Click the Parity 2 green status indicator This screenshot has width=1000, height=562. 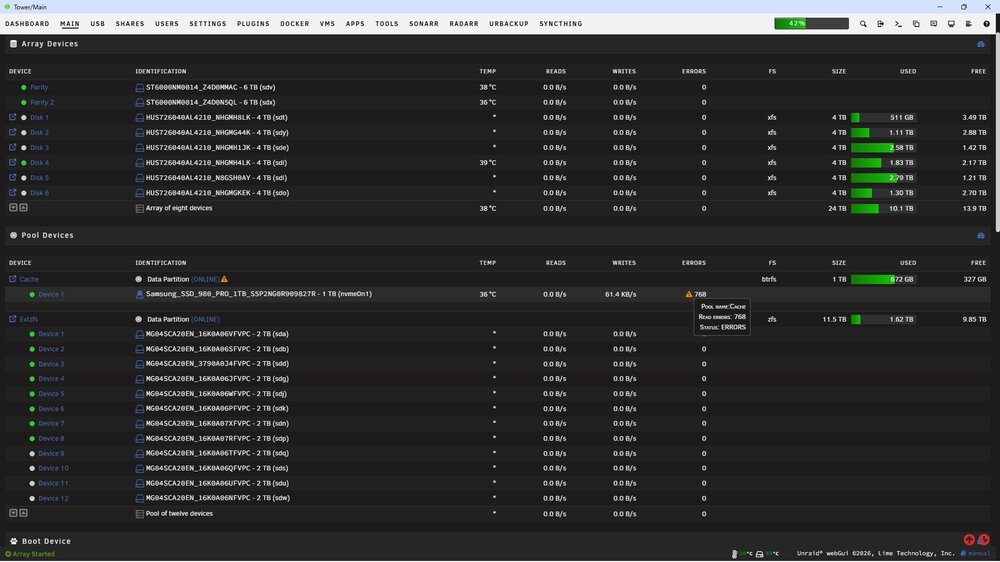coord(24,102)
